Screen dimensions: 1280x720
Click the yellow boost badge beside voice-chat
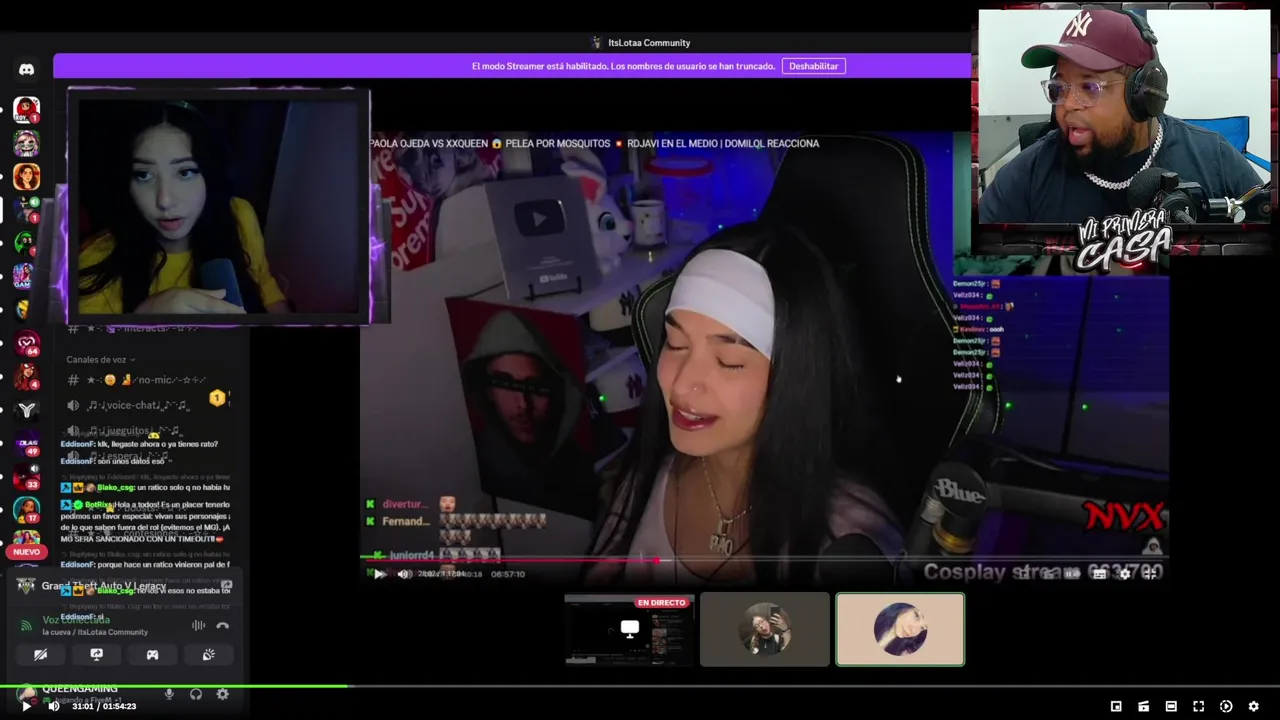(217, 398)
